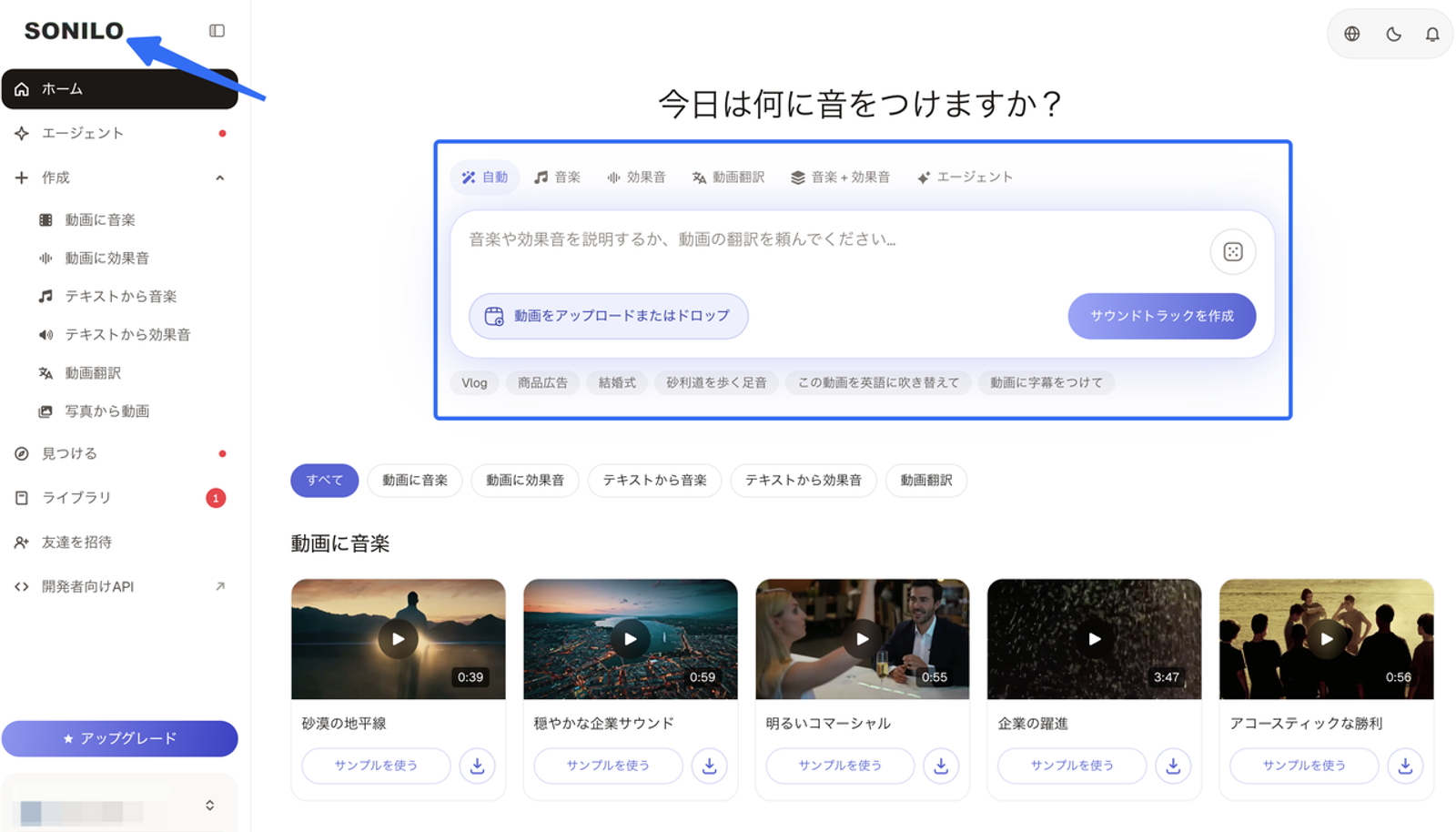Pick the 商品広告 suggestion chip
Viewport: 1456px width, 832px height.
click(542, 383)
